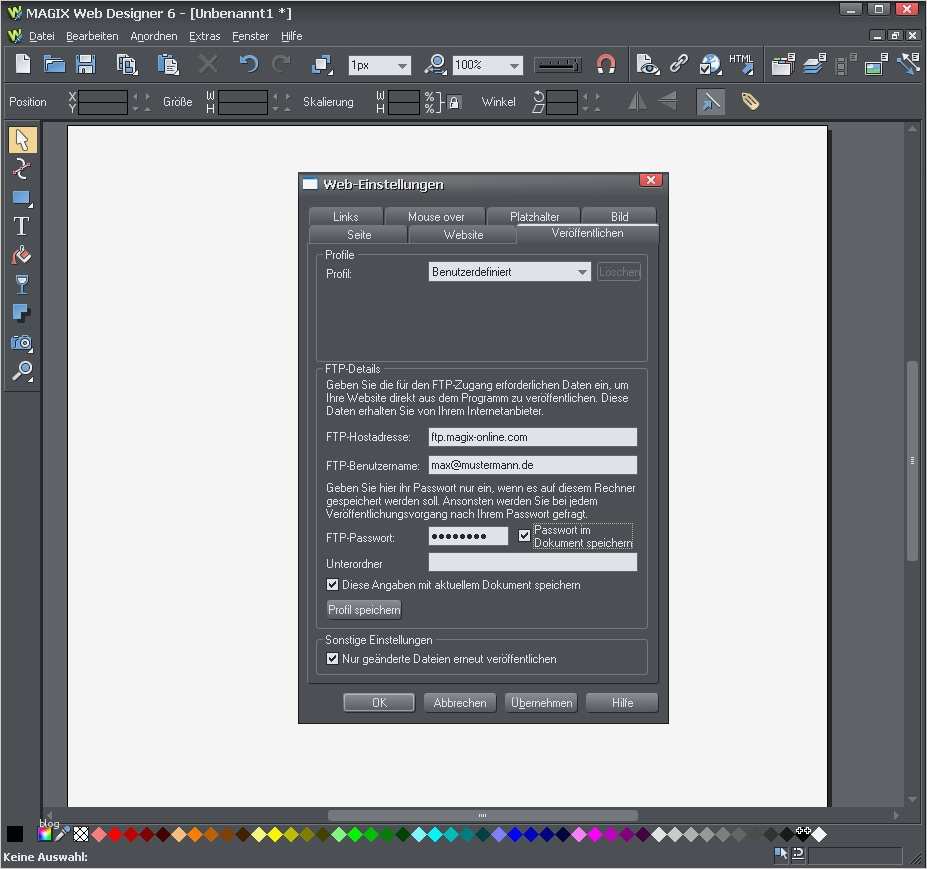Screen dimensions: 927x869
Task: Select the Transparency tool with the wine glass icon
Action: click(x=21, y=284)
